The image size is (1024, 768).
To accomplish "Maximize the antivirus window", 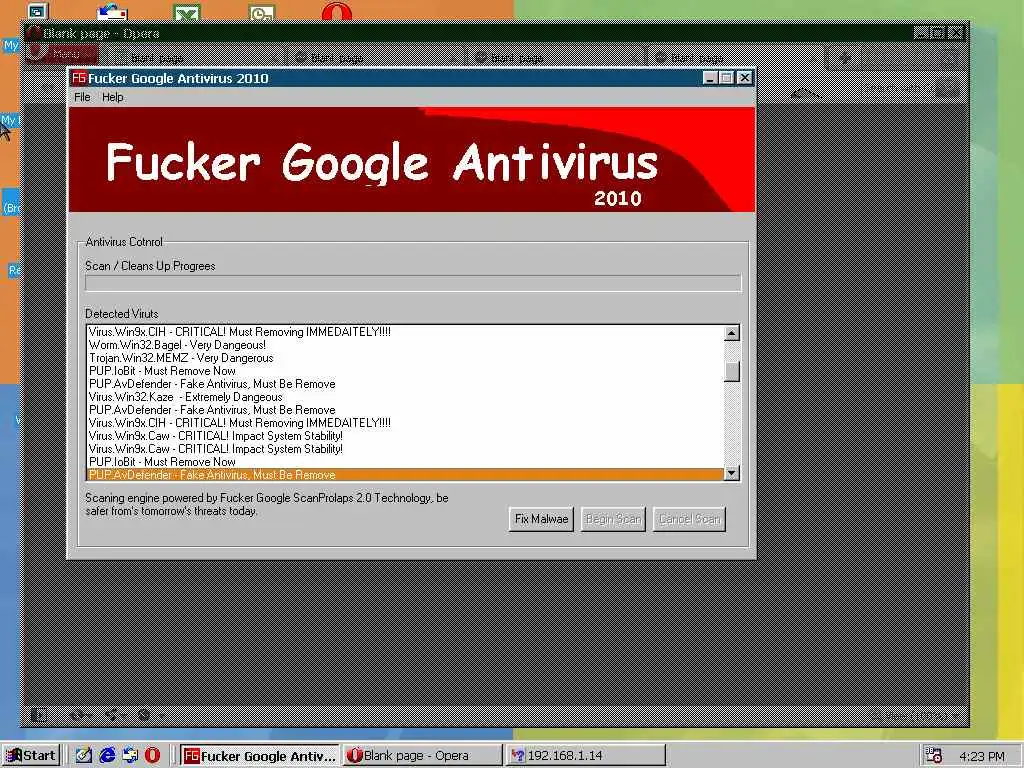I will click(726, 78).
